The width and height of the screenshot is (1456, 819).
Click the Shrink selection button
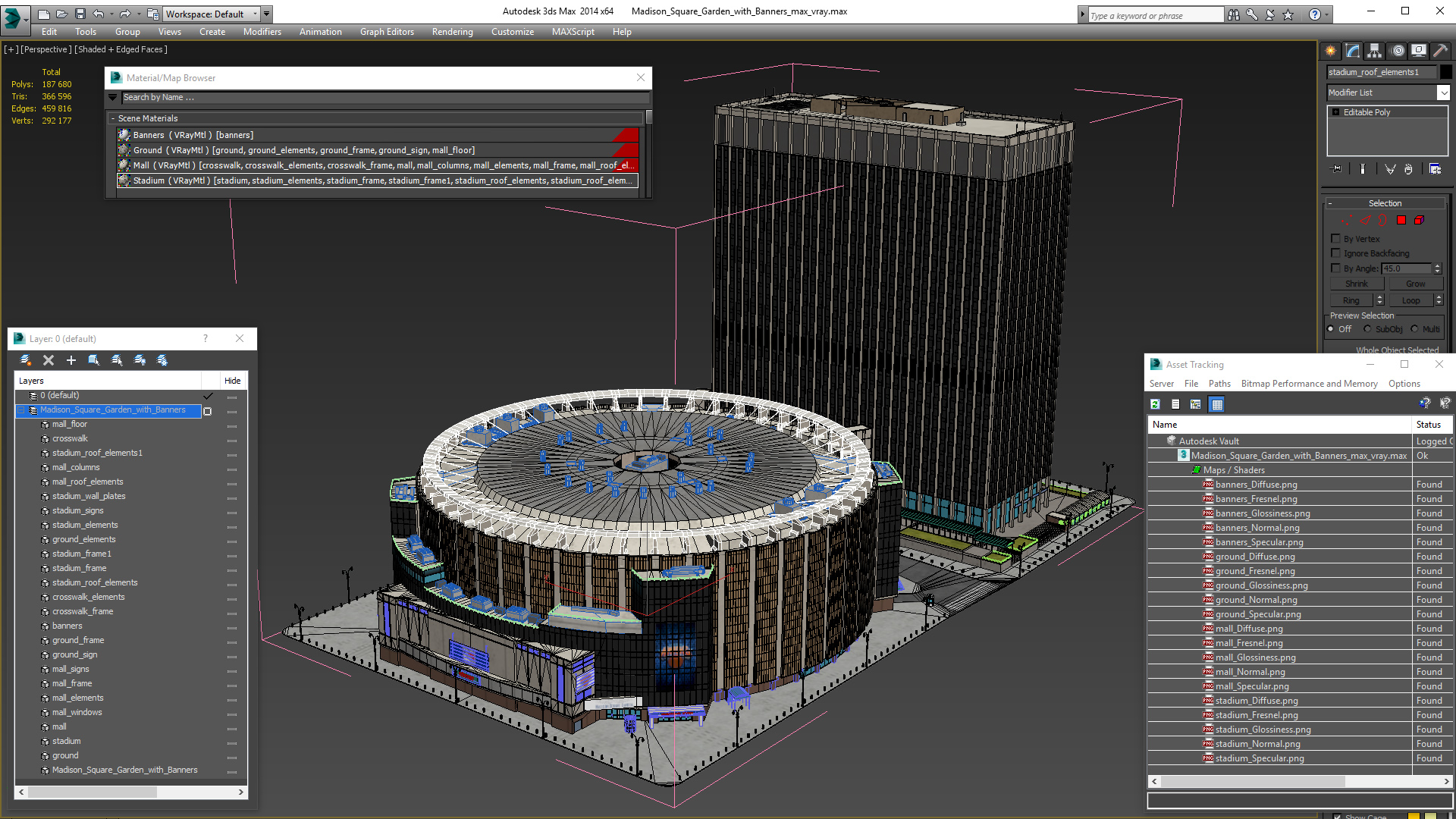(1357, 284)
